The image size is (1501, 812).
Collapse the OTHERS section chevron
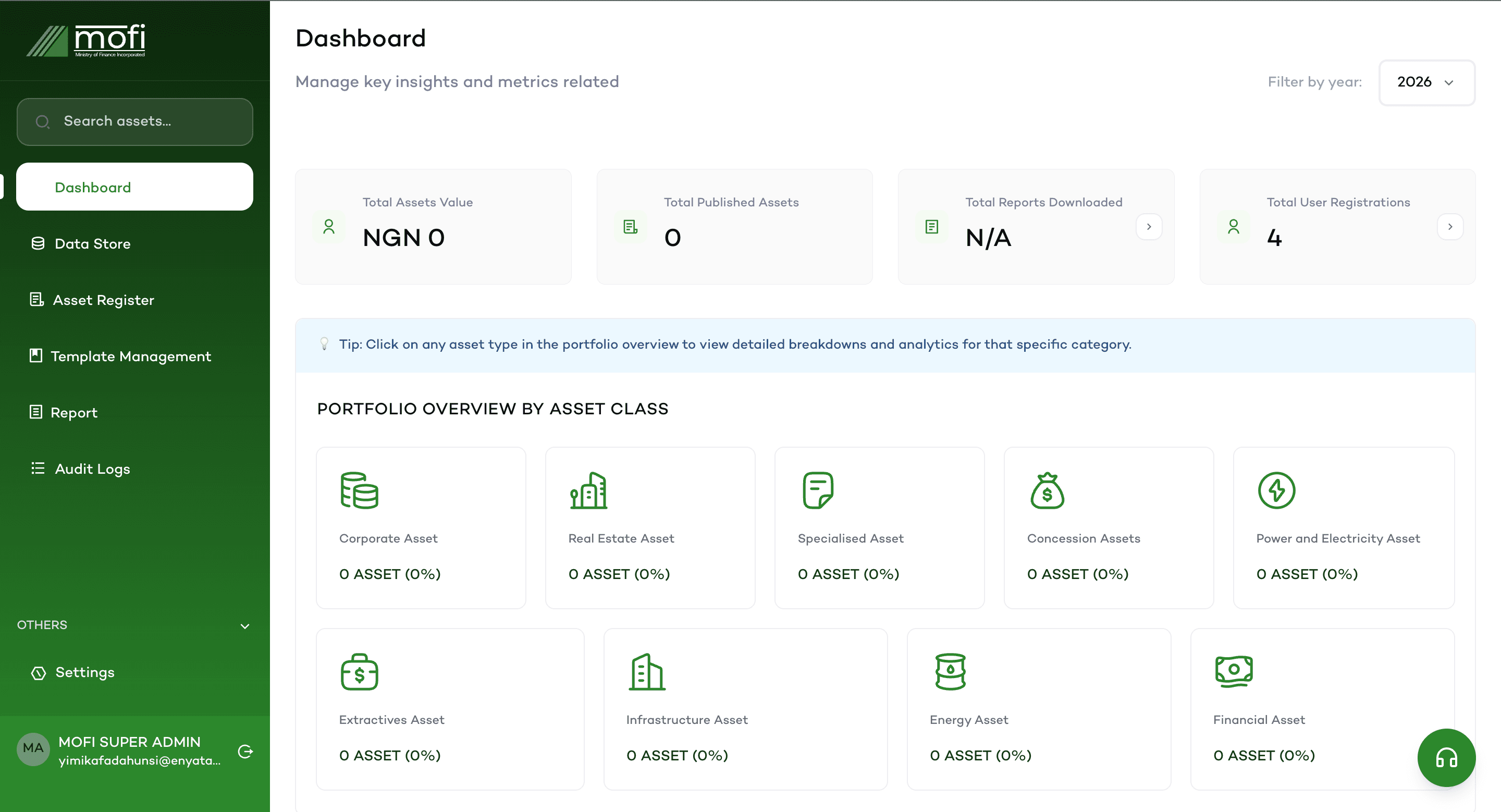point(245,626)
